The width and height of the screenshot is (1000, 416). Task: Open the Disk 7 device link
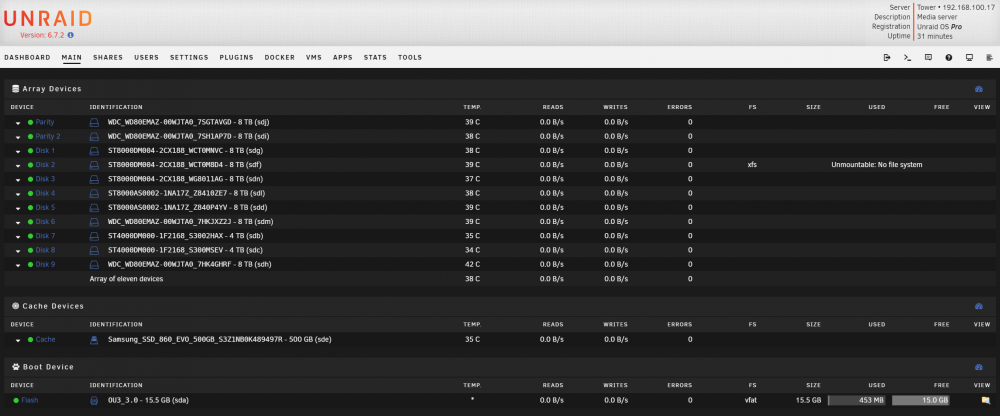point(45,236)
